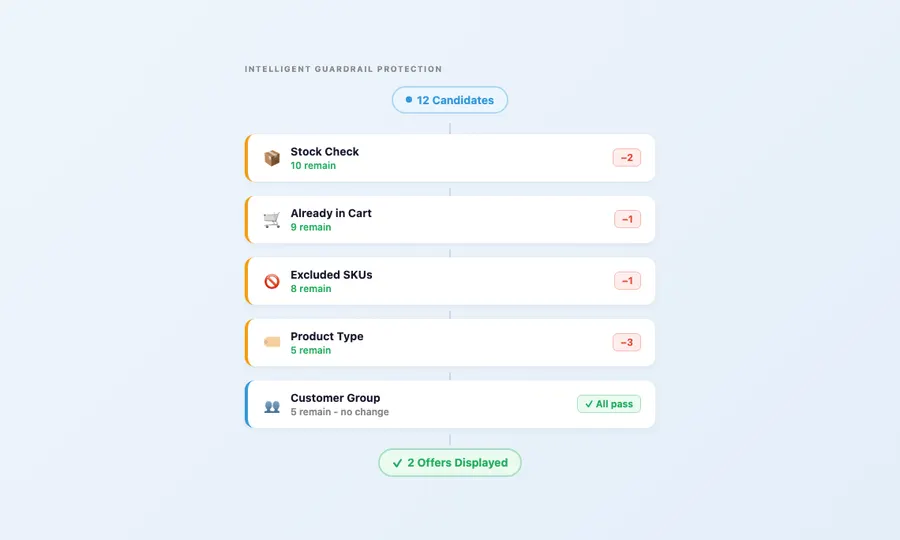Select the 2 Offers Displayed pill

coord(450,463)
